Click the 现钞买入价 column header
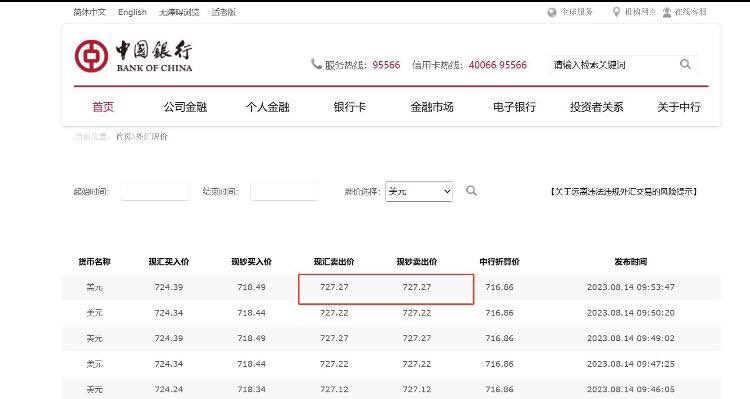 click(251, 262)
